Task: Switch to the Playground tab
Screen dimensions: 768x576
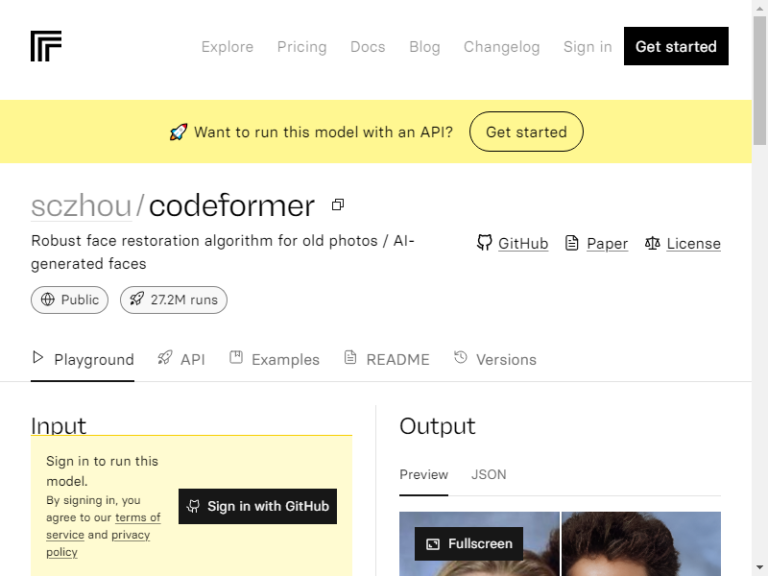Action: [82, 360]
